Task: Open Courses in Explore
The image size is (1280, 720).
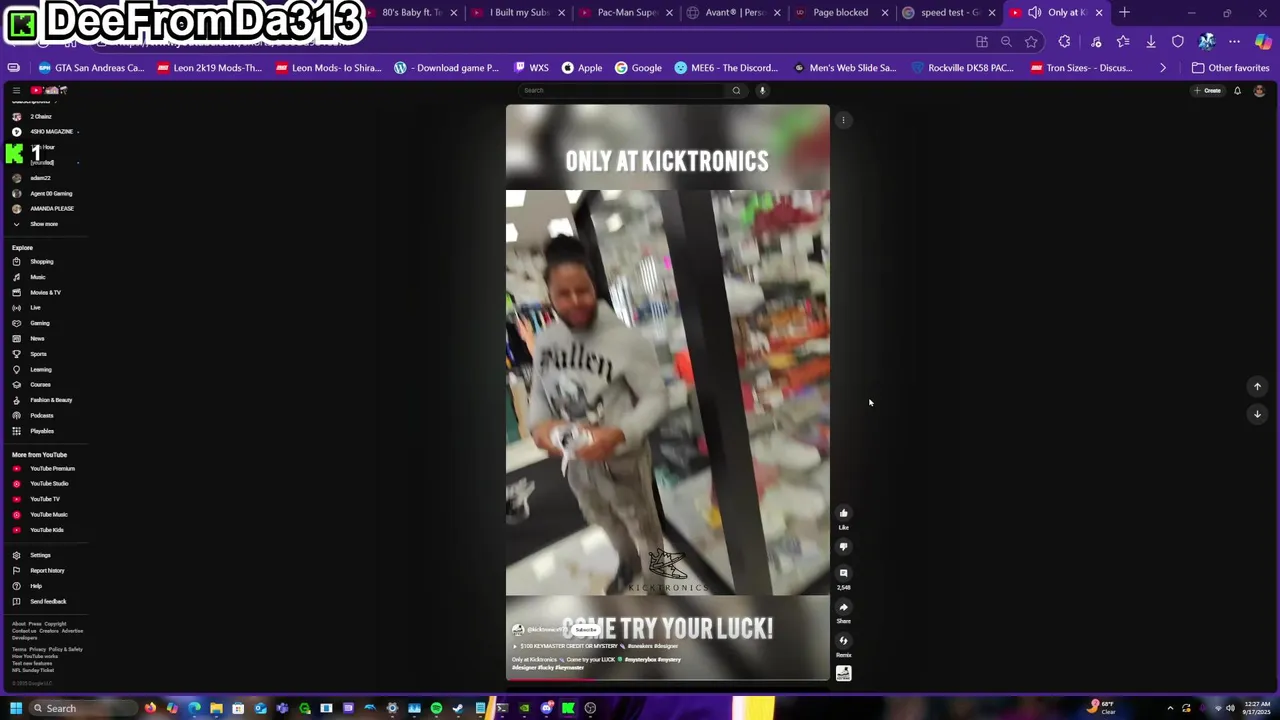Action: [x=40, y=385]
